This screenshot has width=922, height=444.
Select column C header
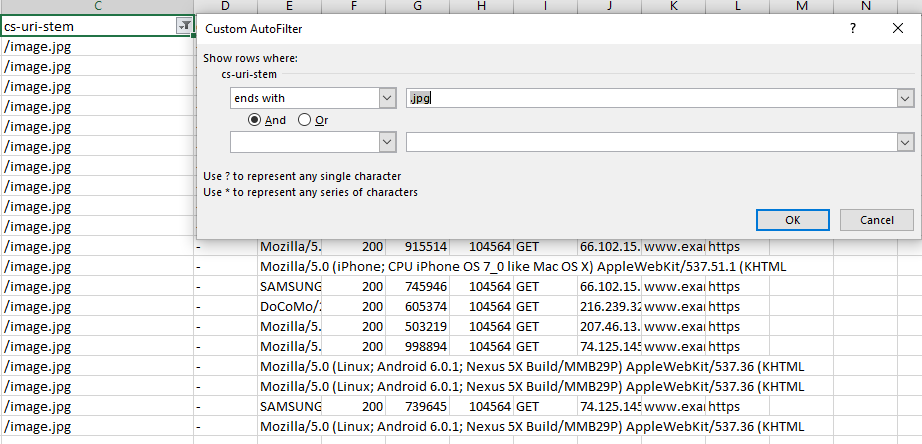[97, 7]
